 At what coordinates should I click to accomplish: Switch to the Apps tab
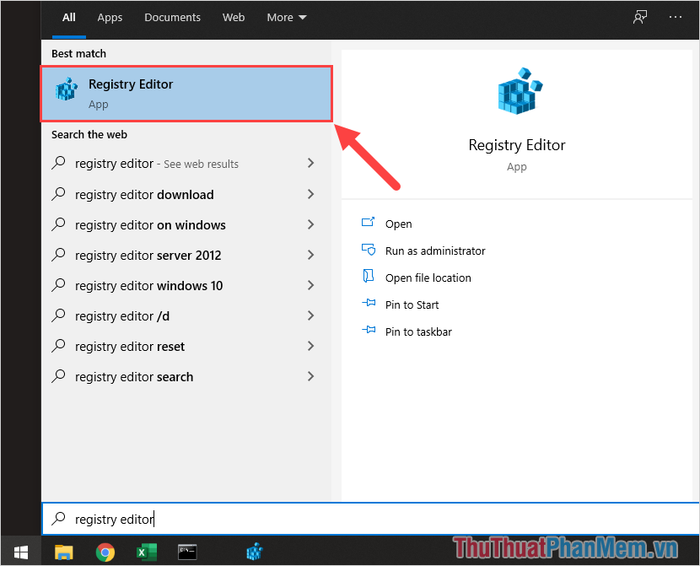110,17
